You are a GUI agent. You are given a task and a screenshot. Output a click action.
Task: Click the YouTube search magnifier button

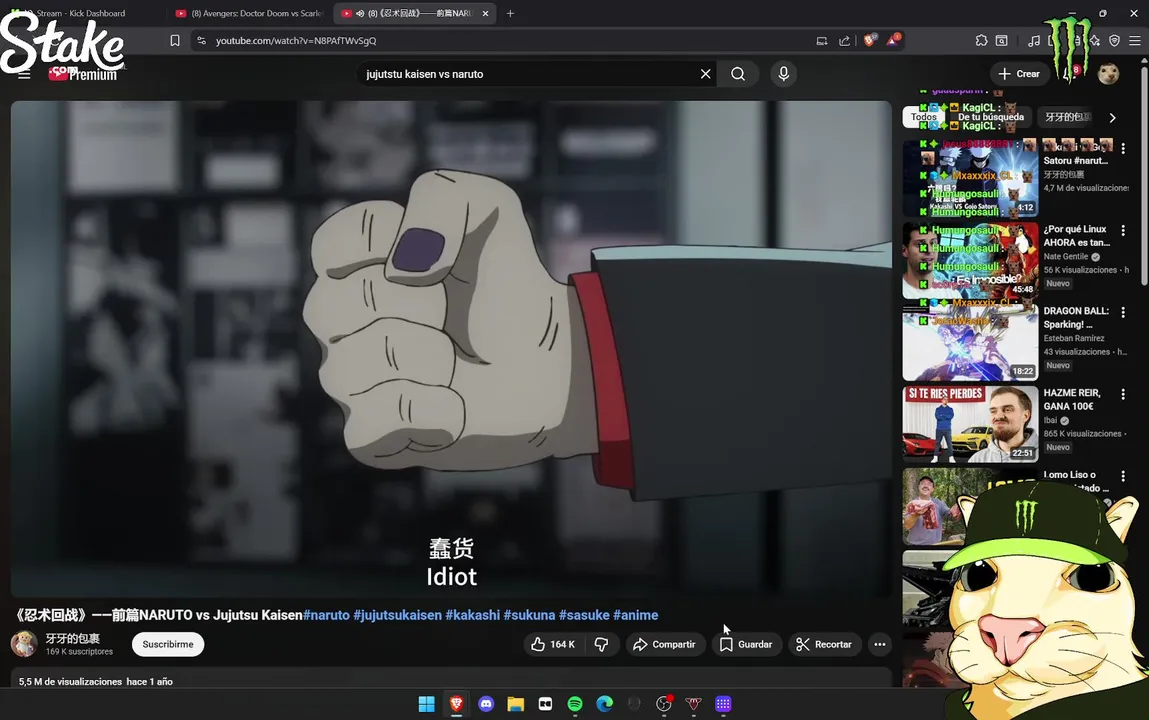tap(738, 74)
